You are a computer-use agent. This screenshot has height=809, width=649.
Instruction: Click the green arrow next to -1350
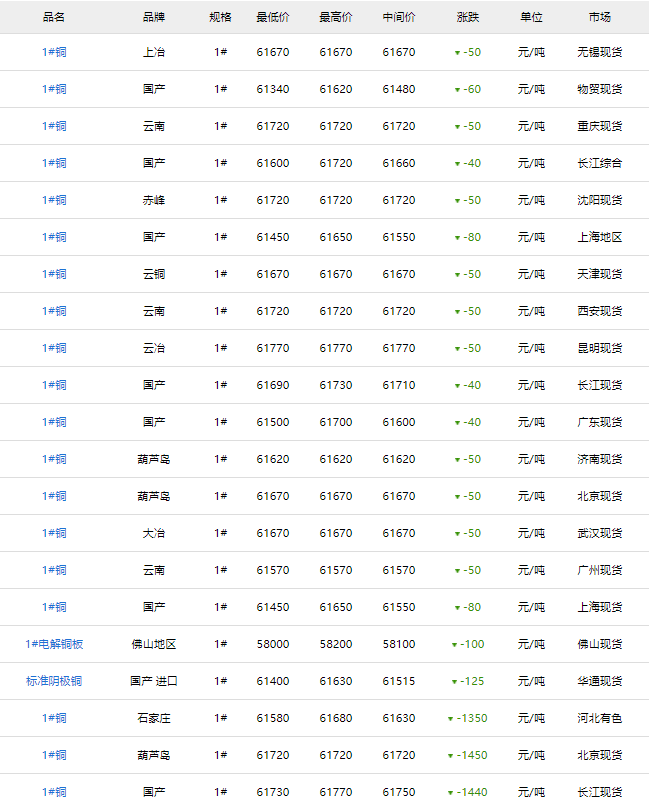pos(451,719)
